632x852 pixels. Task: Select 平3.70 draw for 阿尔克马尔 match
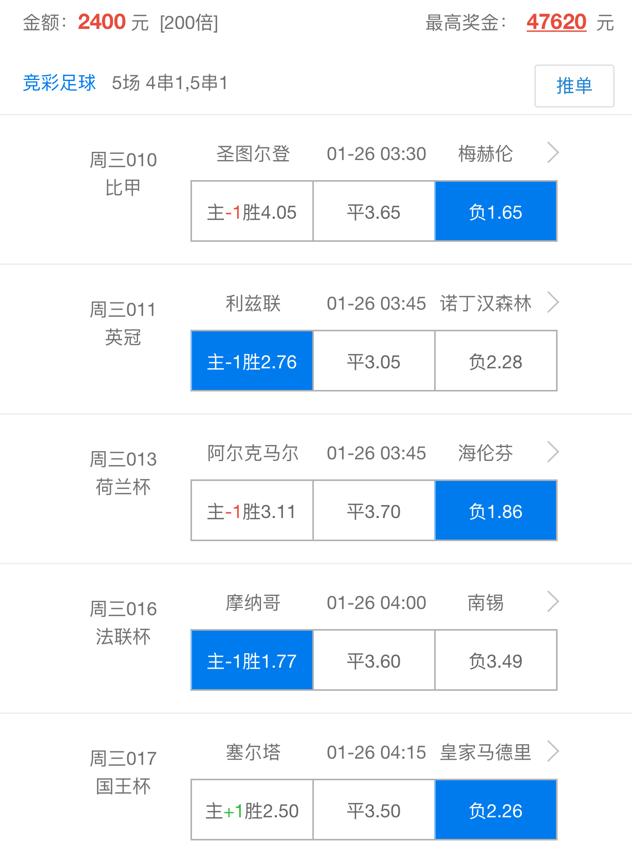coord(373,510)
